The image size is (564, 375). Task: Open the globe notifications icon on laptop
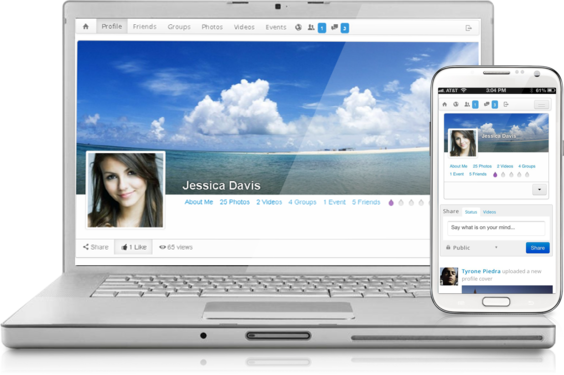(298, 27)
